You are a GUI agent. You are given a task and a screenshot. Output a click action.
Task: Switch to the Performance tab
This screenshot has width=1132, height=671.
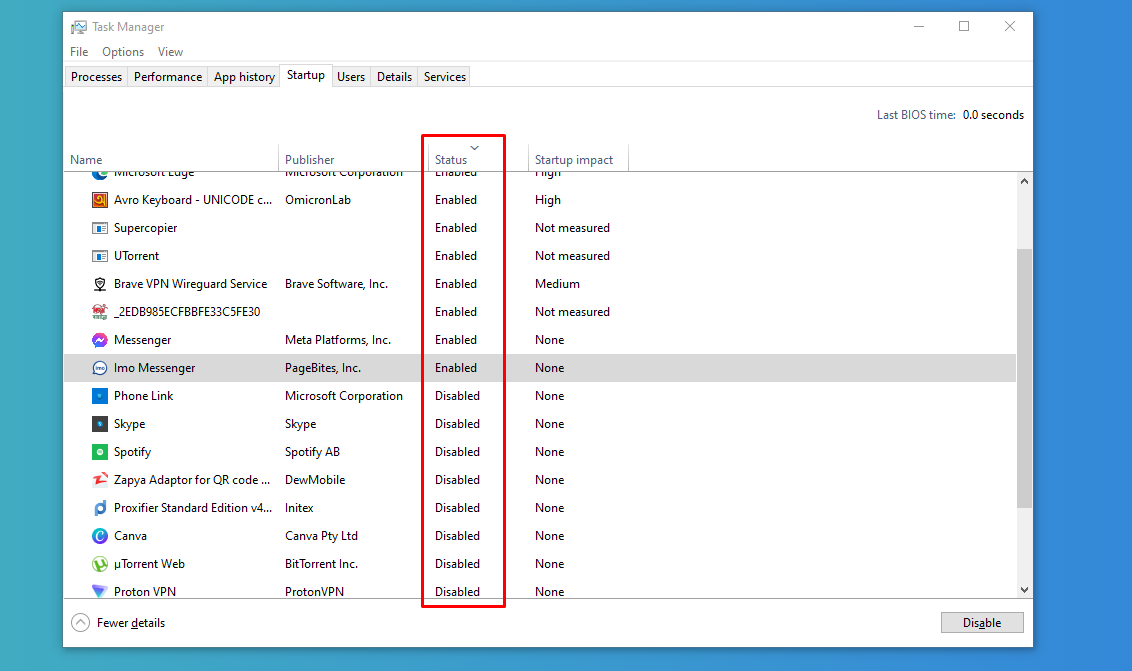pos(168,77)
